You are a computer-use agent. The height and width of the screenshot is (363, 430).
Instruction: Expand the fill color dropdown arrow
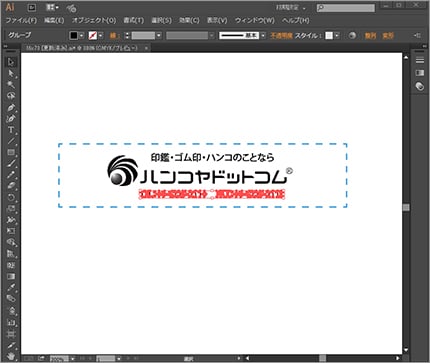coord(82,35)
